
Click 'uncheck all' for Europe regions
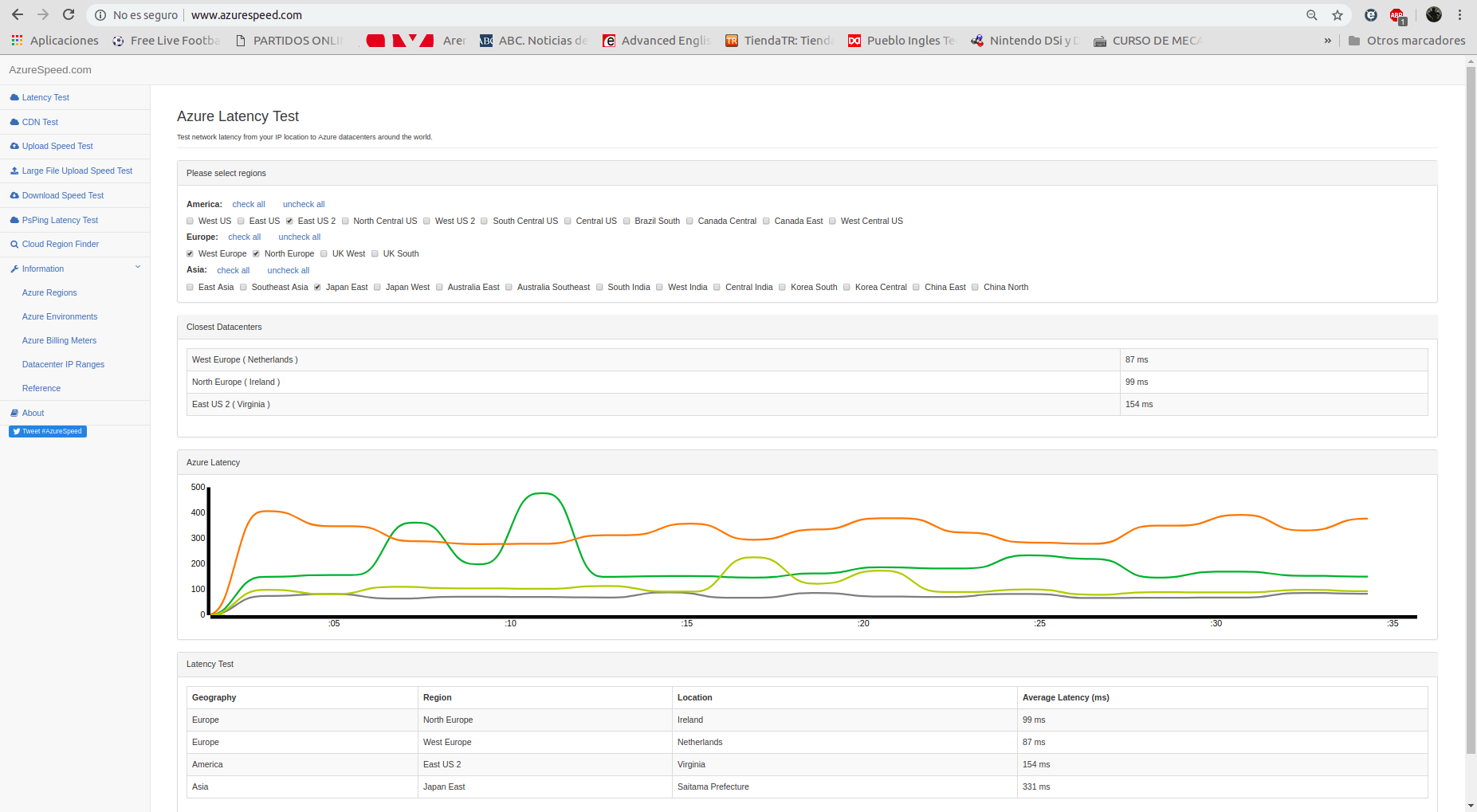coord(300,237)
